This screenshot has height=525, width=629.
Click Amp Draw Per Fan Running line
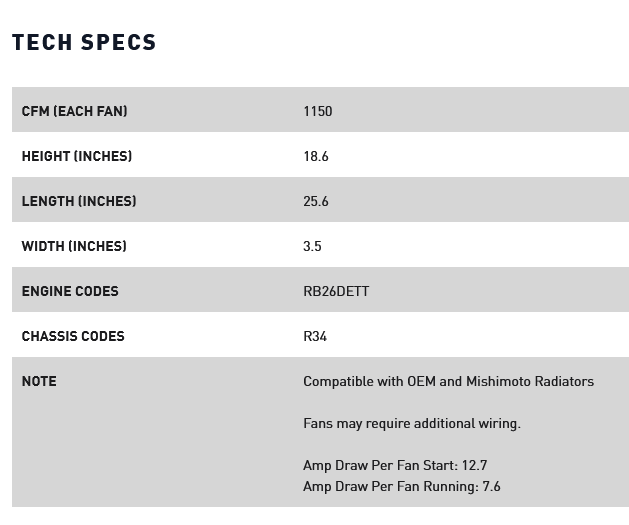(402, 486)
